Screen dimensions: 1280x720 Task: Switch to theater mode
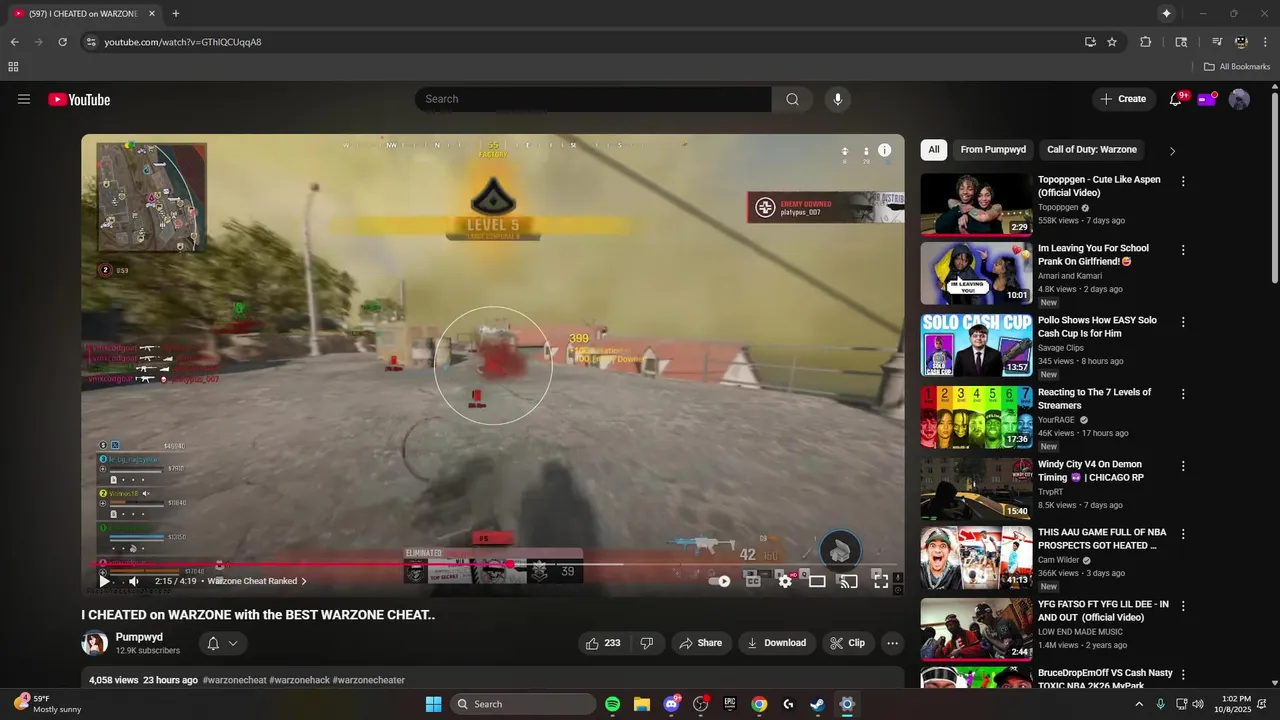(817, 581)
